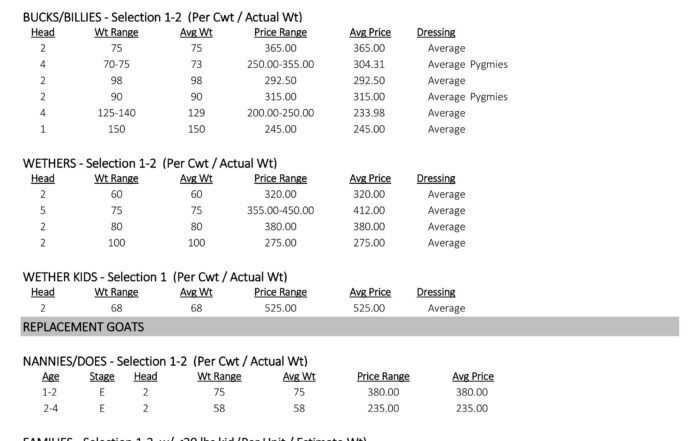The image size is (700, 441).
Task: Select the NANNIES/DOES Selection 1-2 heading
Action: [x=165, y=361]
